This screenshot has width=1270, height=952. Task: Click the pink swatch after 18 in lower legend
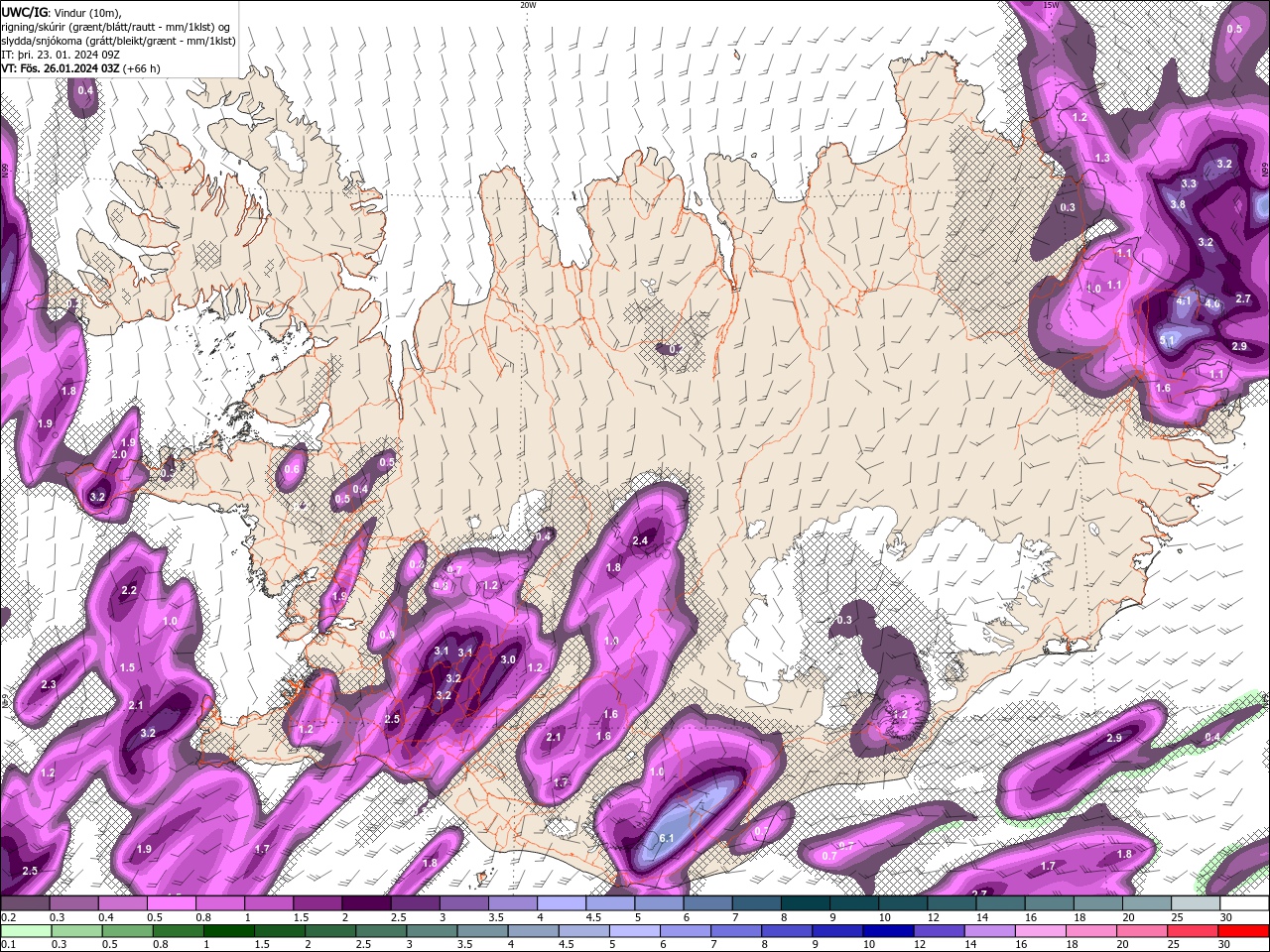(x=1091, y=930)
